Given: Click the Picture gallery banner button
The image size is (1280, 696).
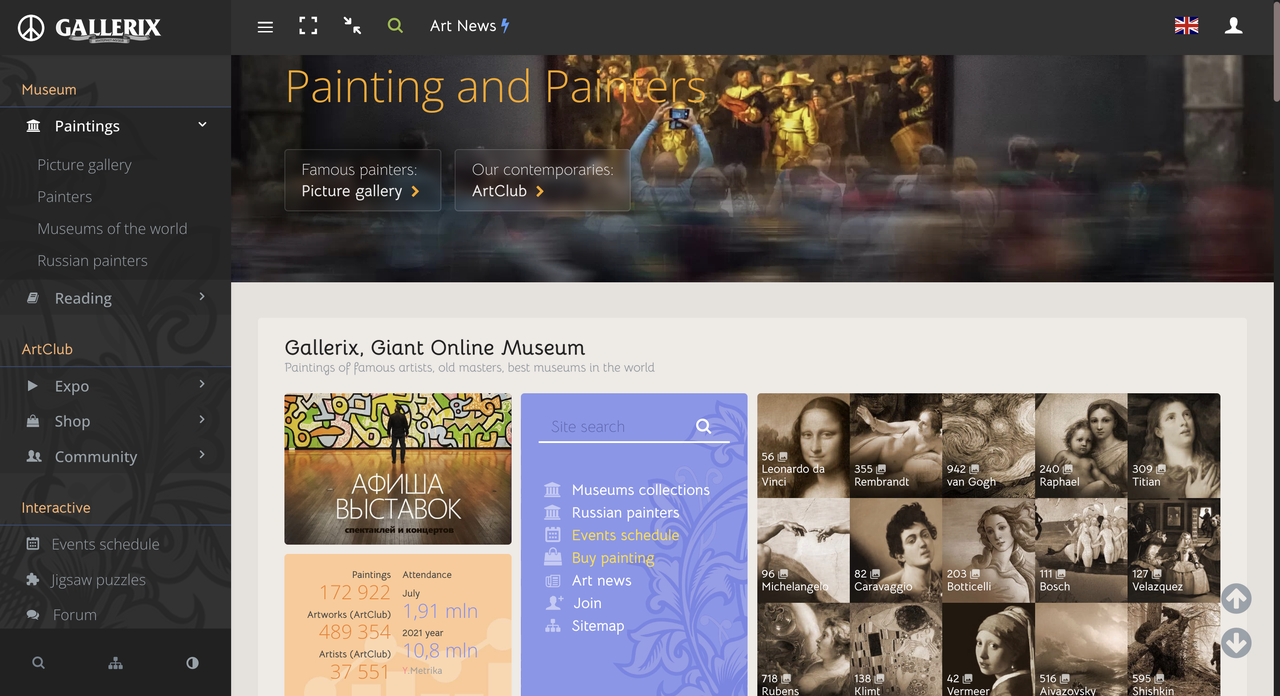Looking at the screenshot, I should pos(362,180).
